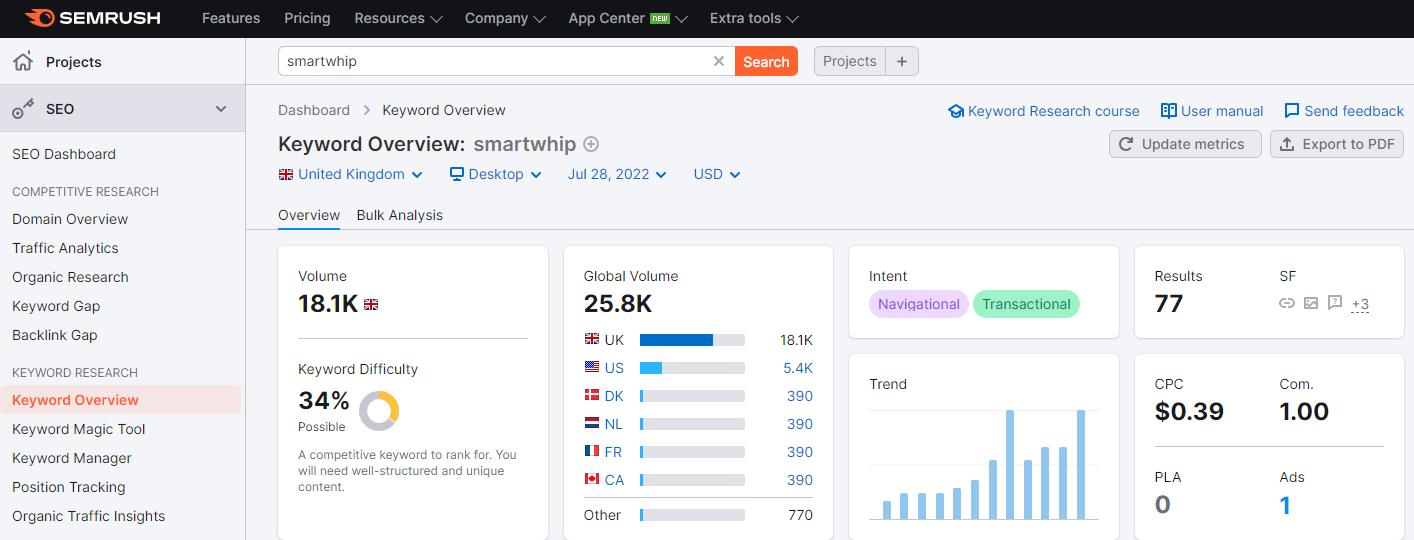
Task: Click the US volume progress bar
Action: [692, 368]
